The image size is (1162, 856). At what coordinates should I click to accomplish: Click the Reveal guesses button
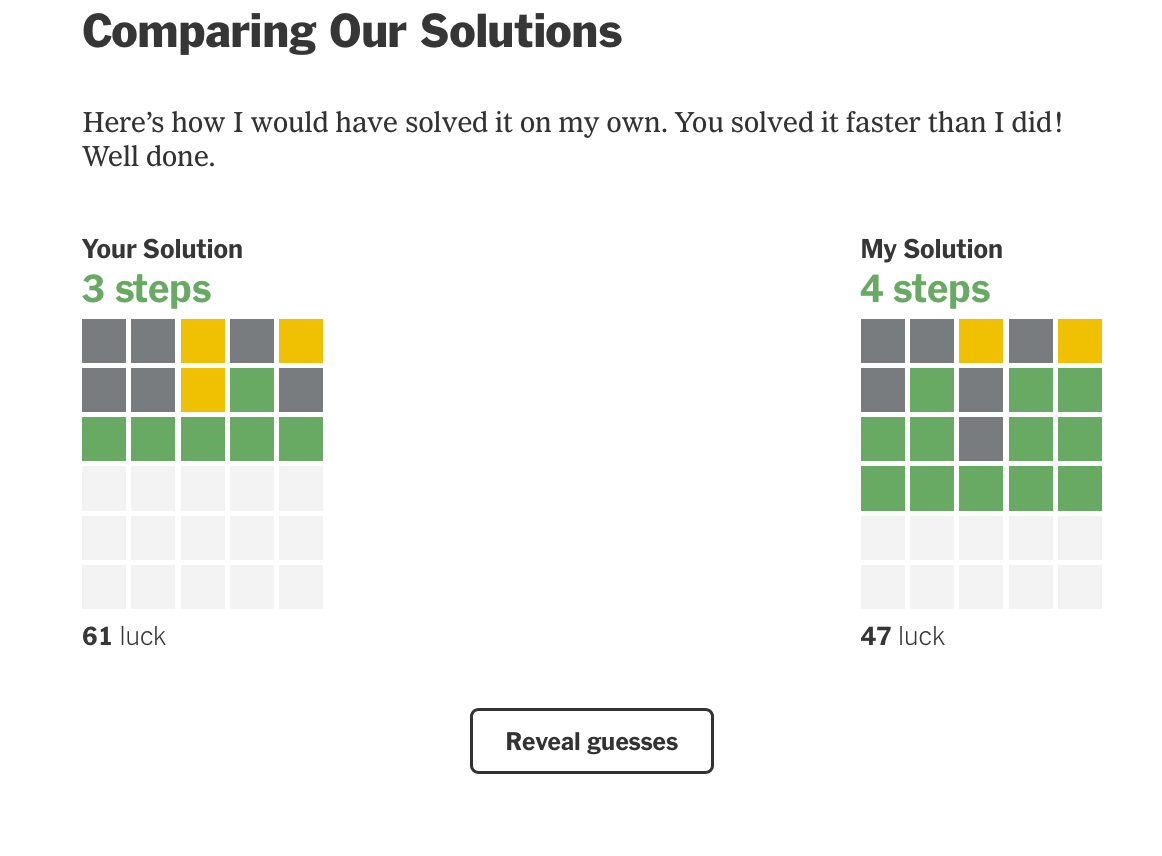click(x=591, y=741)
